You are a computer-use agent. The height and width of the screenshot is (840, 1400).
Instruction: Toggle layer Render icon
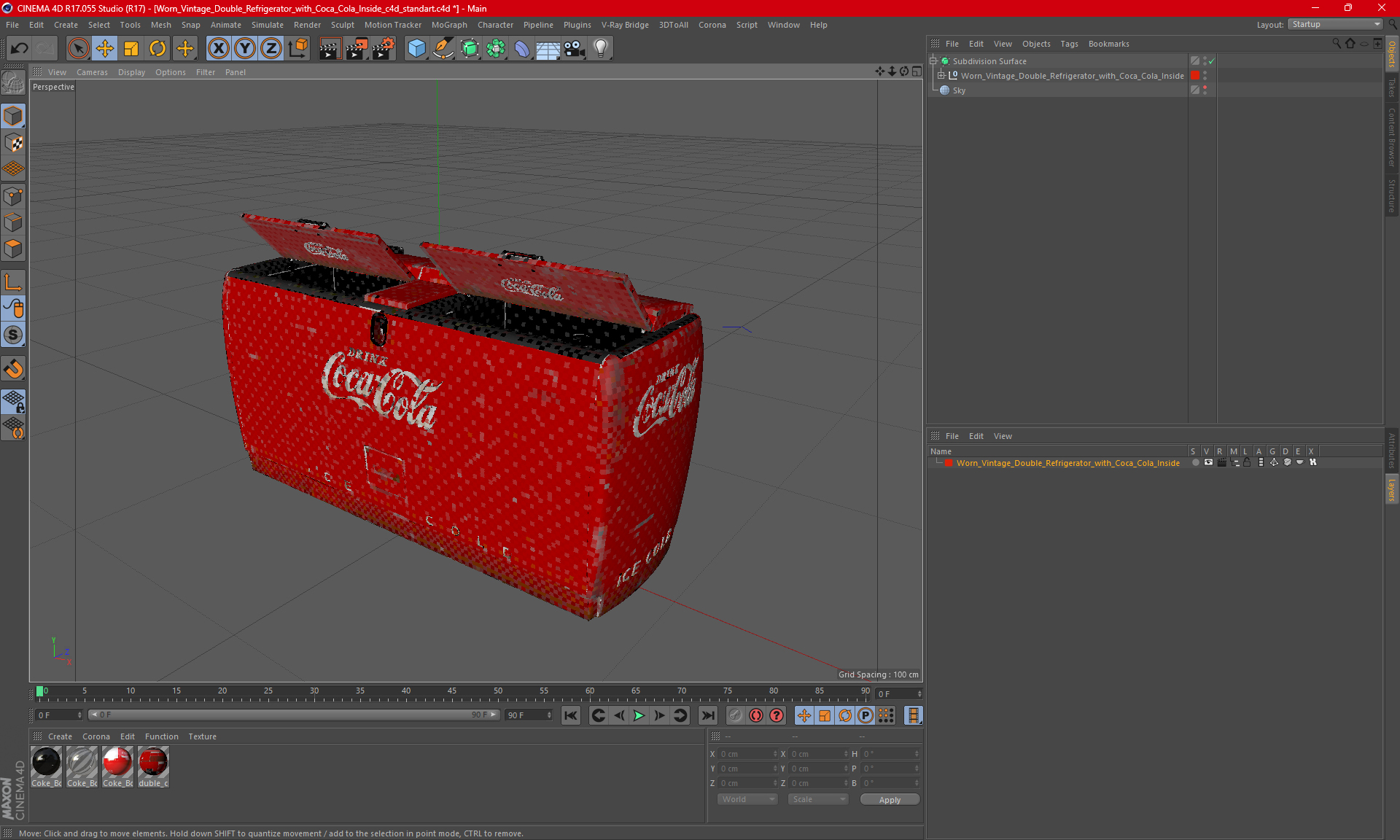coord(1221,462)
